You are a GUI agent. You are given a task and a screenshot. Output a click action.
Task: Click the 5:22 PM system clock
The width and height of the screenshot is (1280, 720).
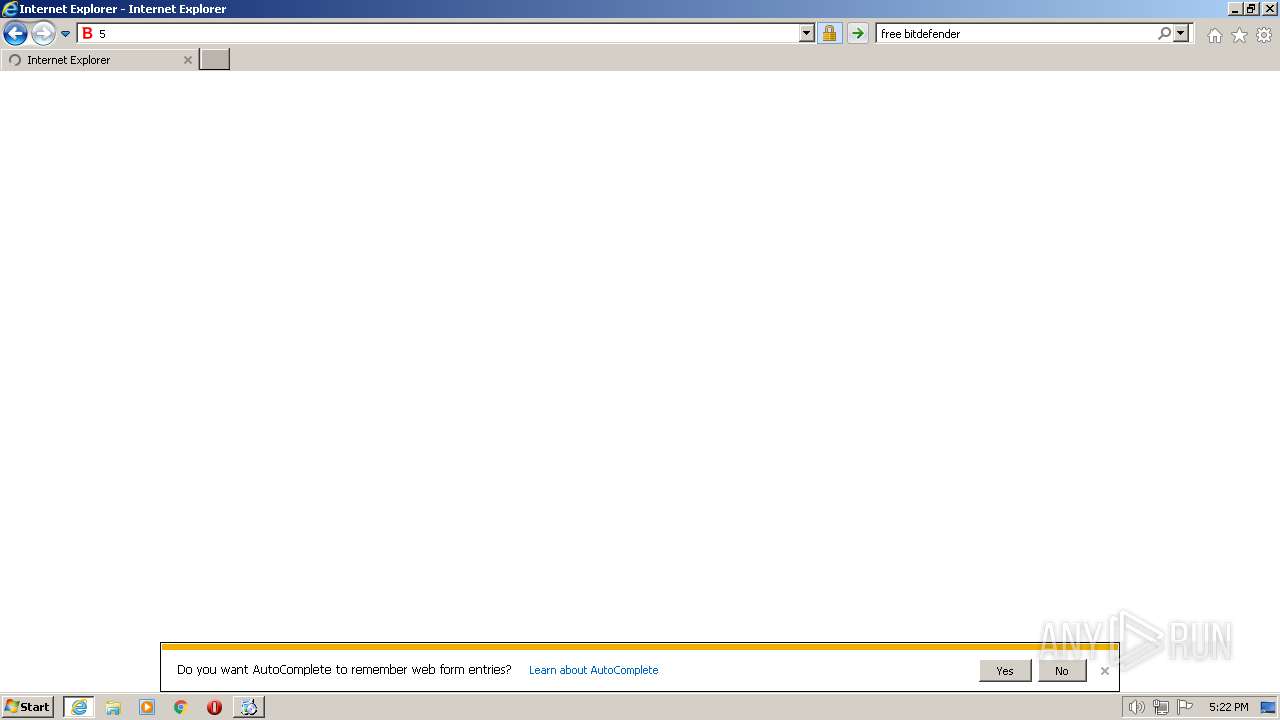point(1228,707)
